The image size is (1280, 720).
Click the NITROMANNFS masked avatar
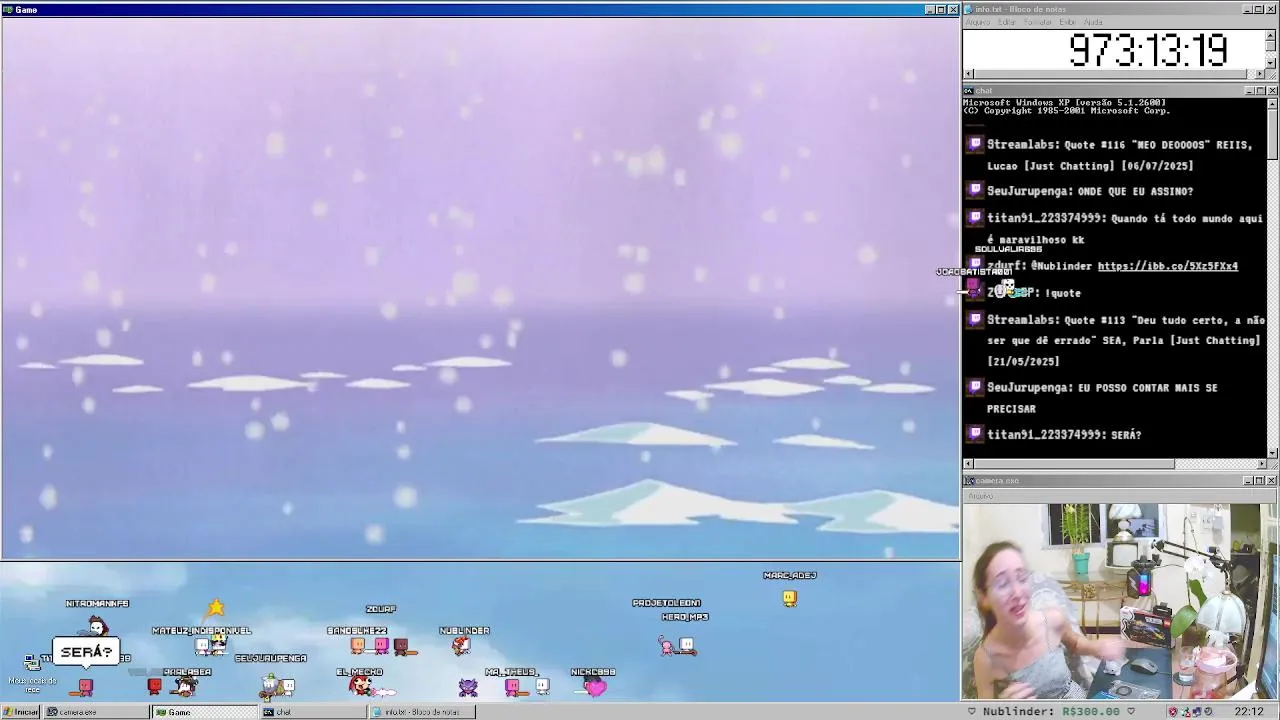click(x=97, y=627)
